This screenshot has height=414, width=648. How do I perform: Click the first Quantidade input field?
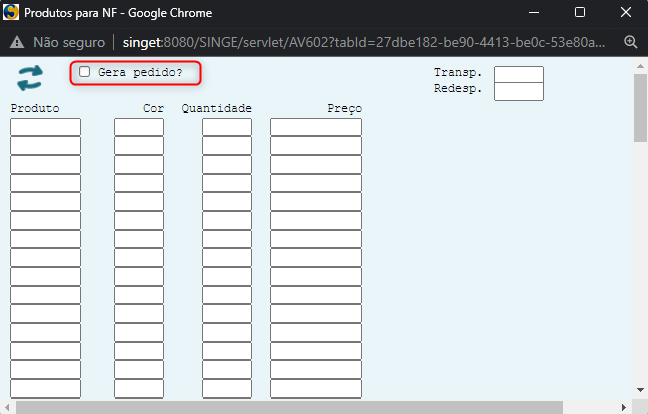pos(226,127)
